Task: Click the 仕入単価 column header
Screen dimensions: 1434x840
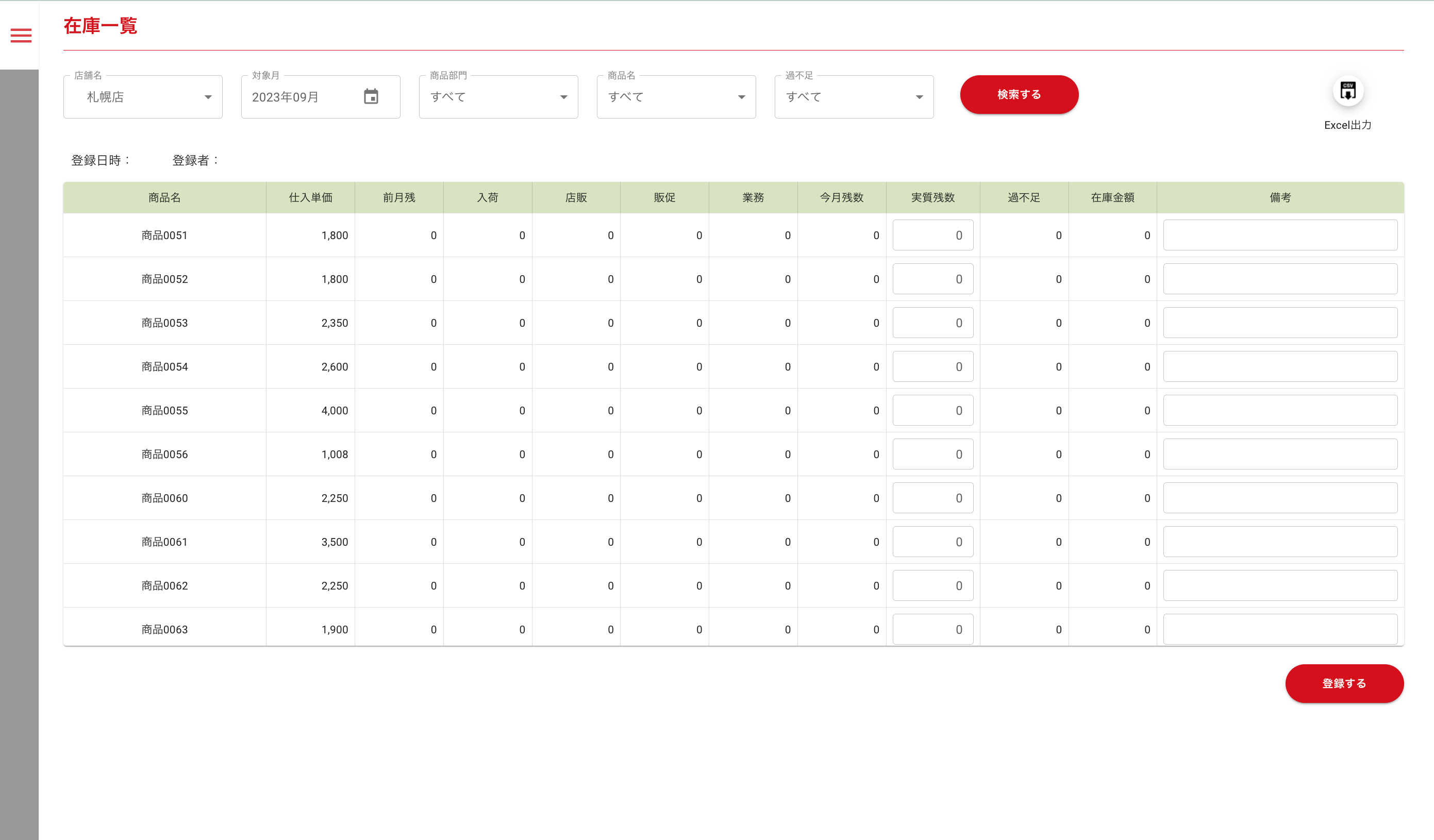Action: (x=310, y=197)
